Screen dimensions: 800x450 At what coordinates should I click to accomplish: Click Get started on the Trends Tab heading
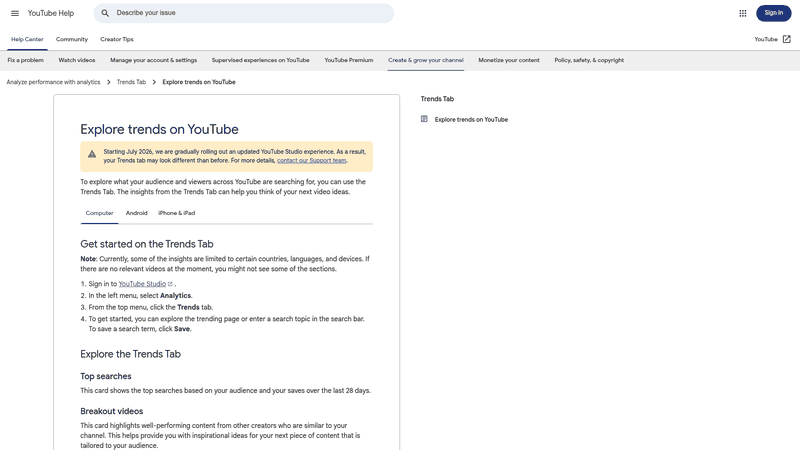[147, 244]
